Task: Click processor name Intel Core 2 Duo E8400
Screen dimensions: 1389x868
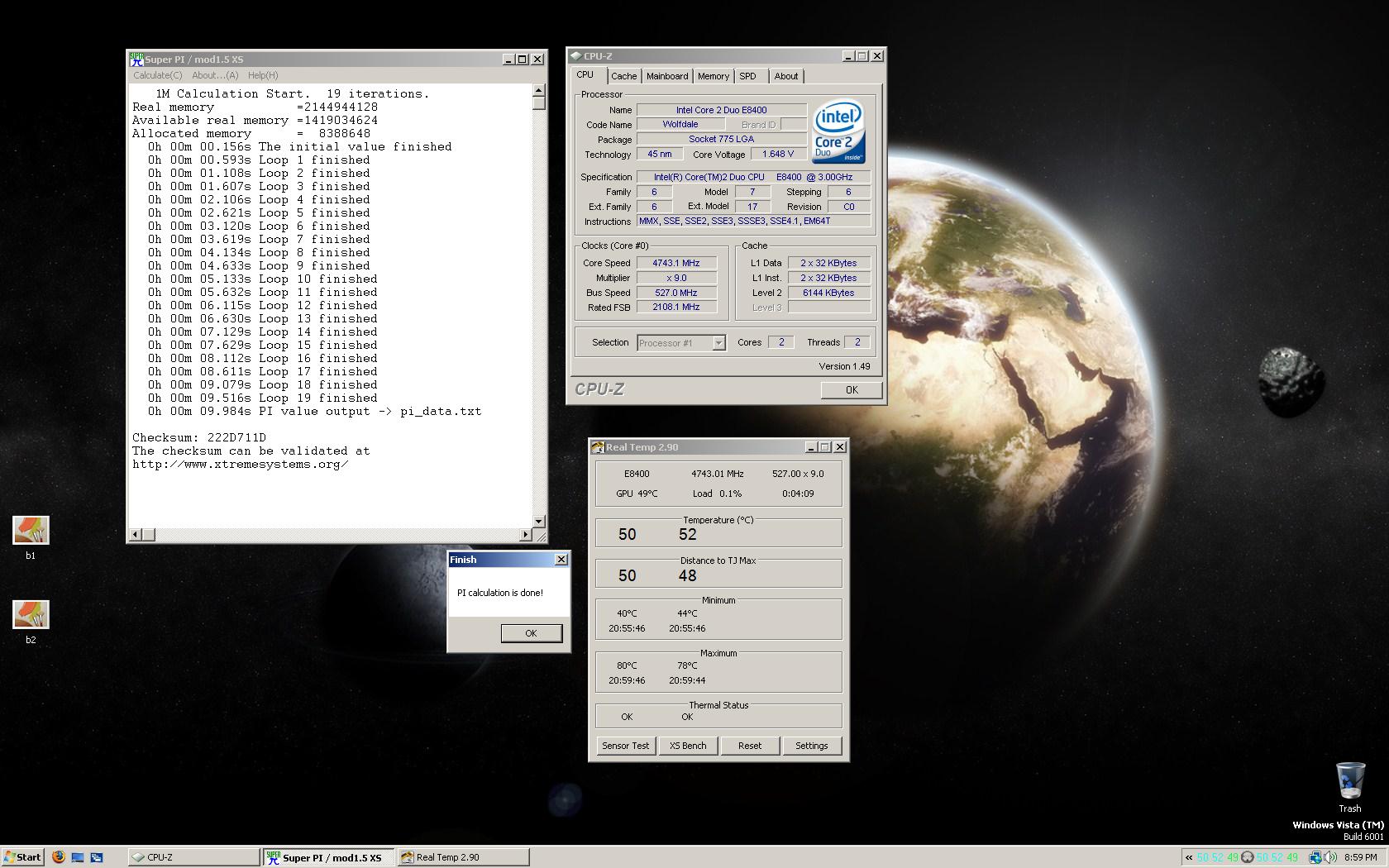Action: [x=722, y=110]
